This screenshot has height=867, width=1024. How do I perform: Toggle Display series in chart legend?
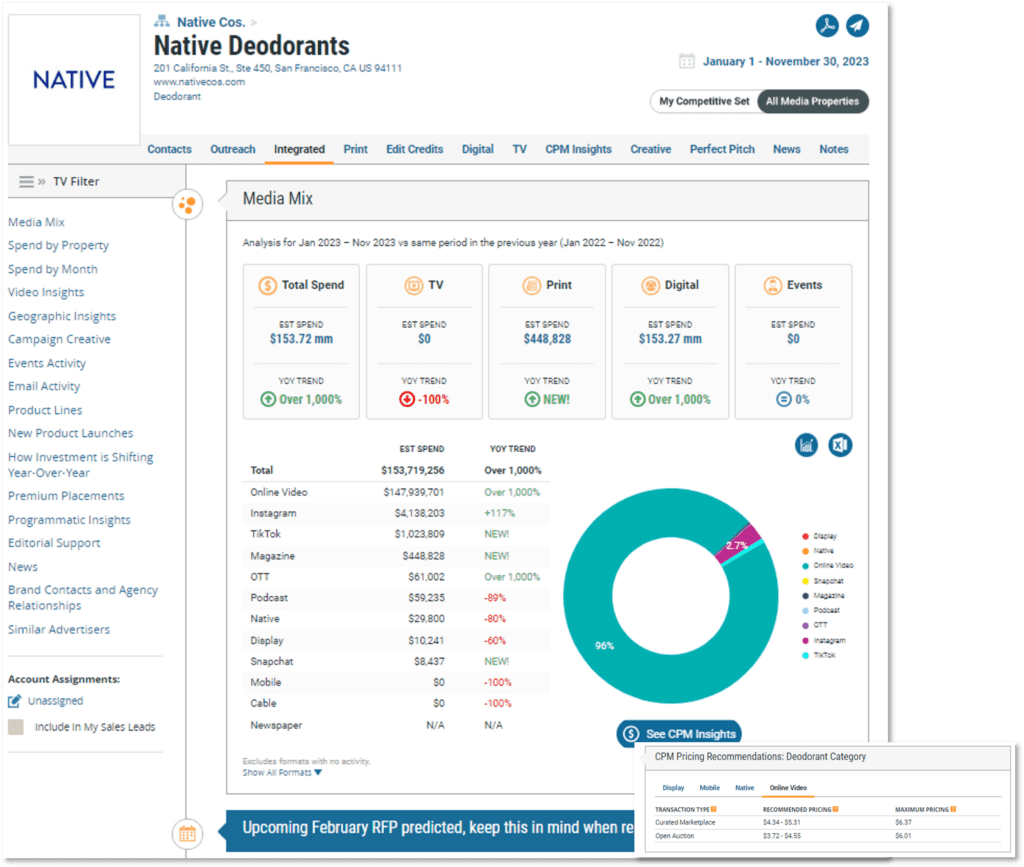pyautogui.click(x=819, y=536)
